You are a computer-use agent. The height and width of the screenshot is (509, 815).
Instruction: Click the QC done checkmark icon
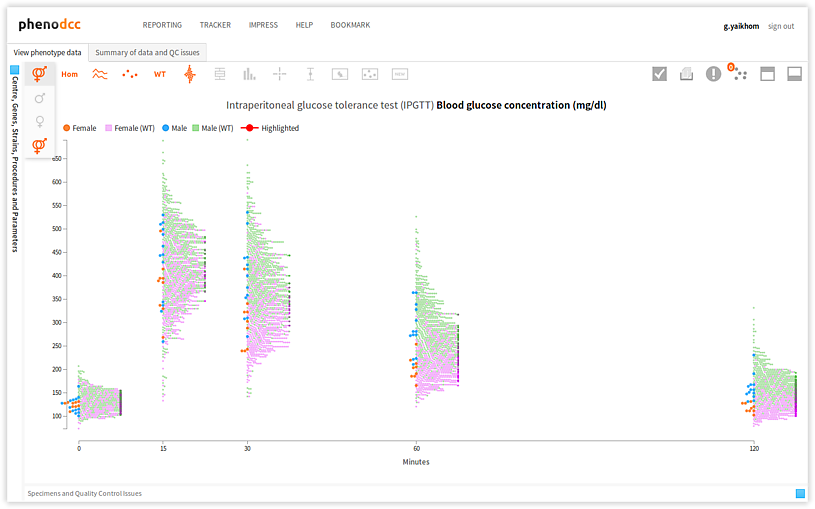tap(659, 74)
